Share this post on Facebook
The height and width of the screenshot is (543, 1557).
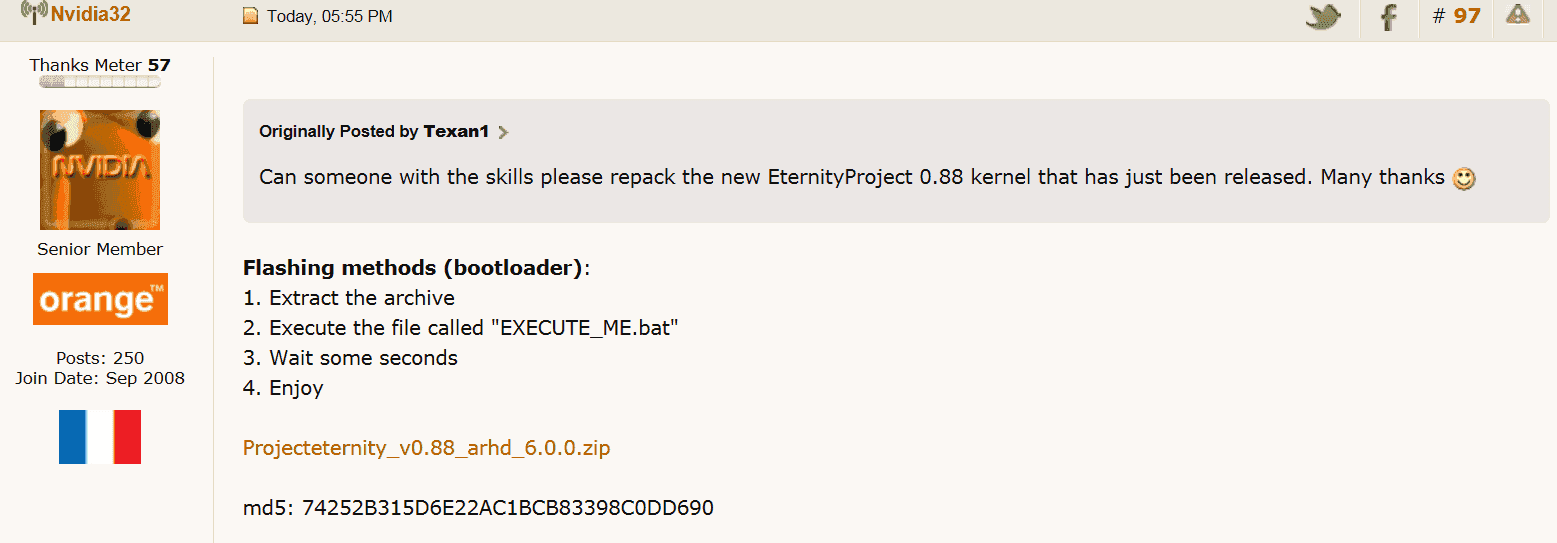click(1388, 16)
